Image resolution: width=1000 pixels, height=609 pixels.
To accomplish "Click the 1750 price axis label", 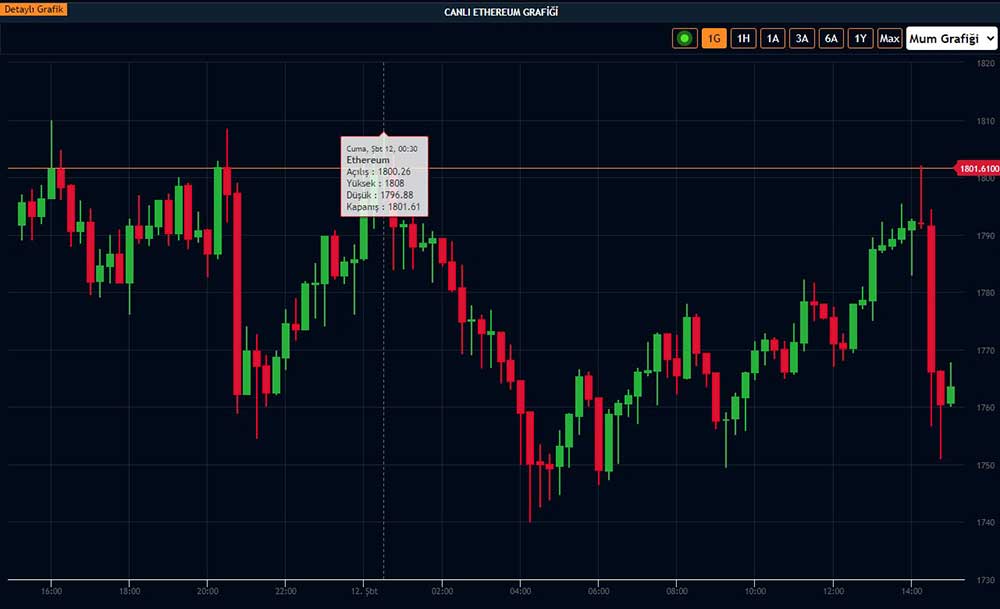I will 985,466.
